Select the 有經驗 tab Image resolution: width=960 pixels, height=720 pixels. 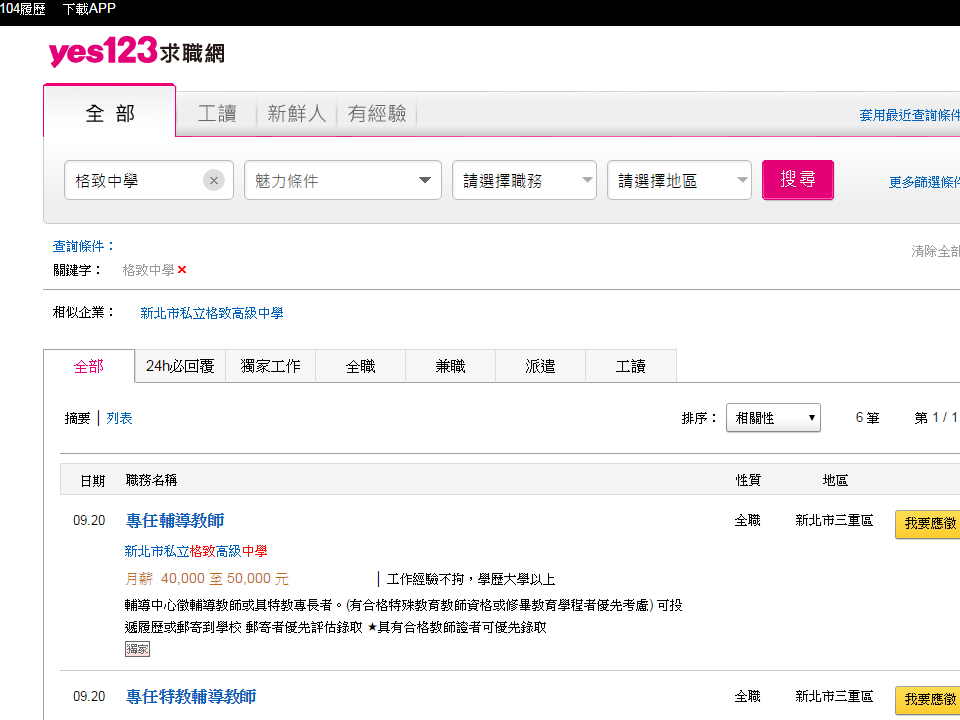click(x=377, y=114)
